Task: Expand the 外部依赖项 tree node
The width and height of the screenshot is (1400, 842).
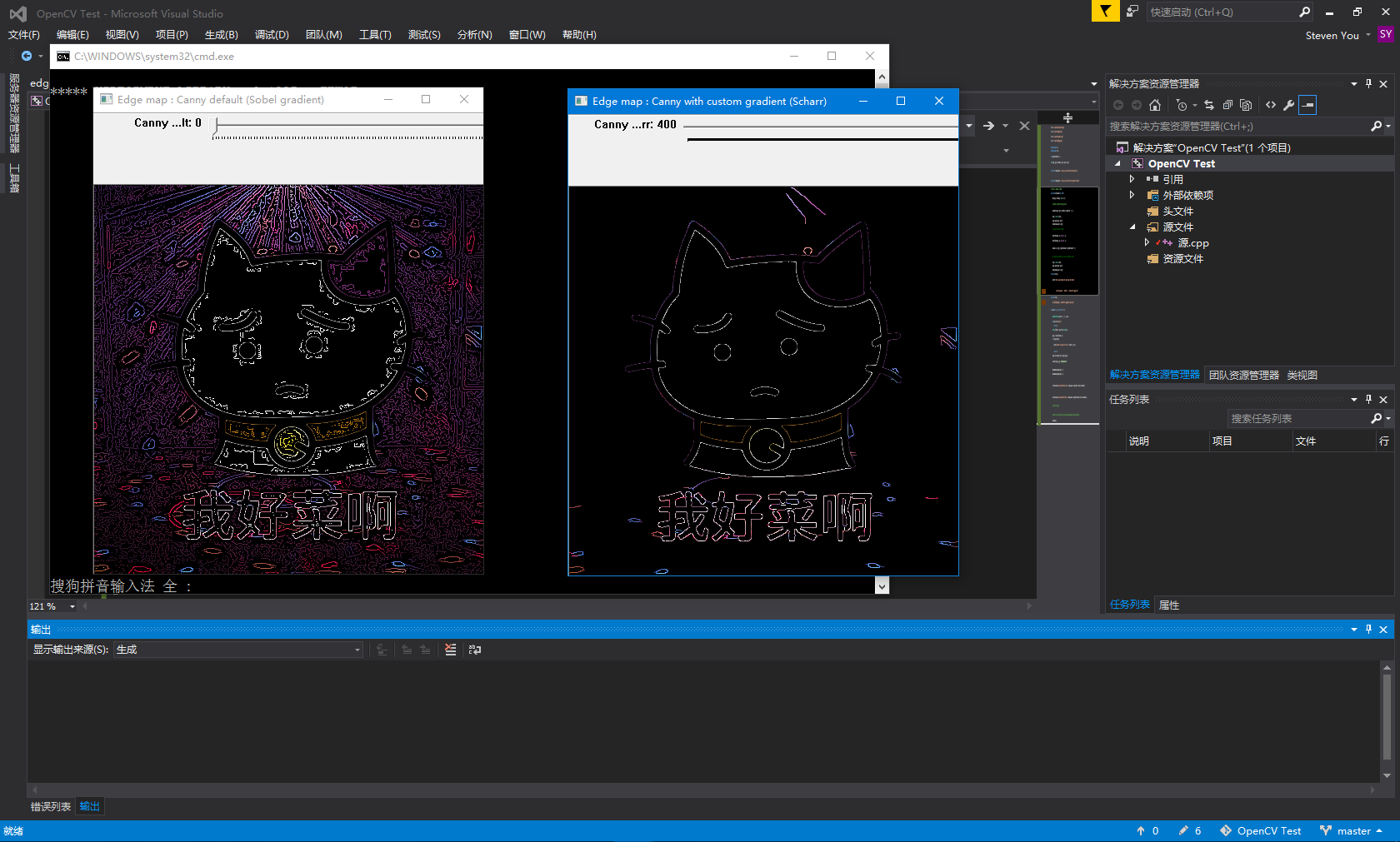Action: [x=1132, y=195]
